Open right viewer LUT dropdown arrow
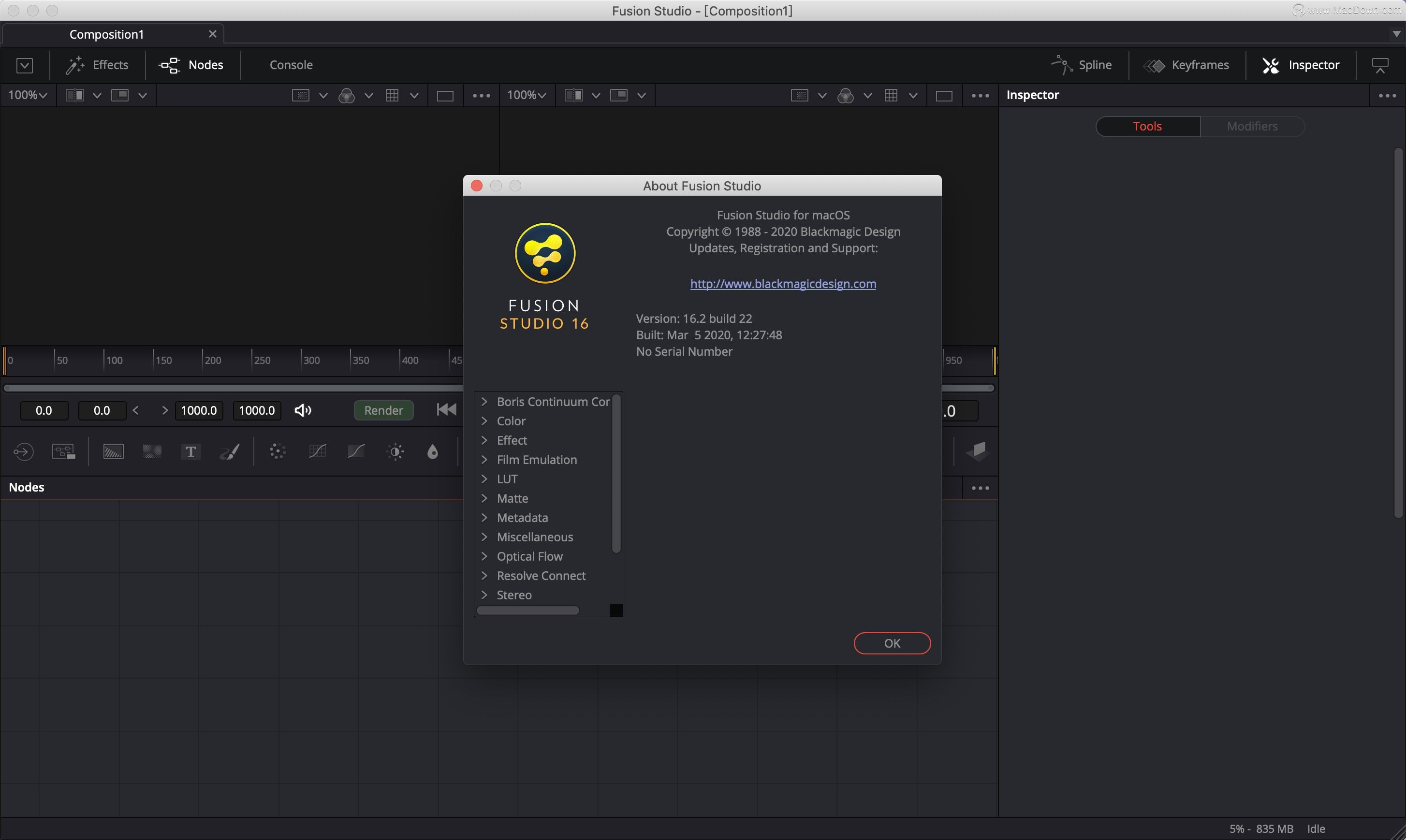Image resolution: width=1406 pixels, height=840 pixels. tap(913, 96)
